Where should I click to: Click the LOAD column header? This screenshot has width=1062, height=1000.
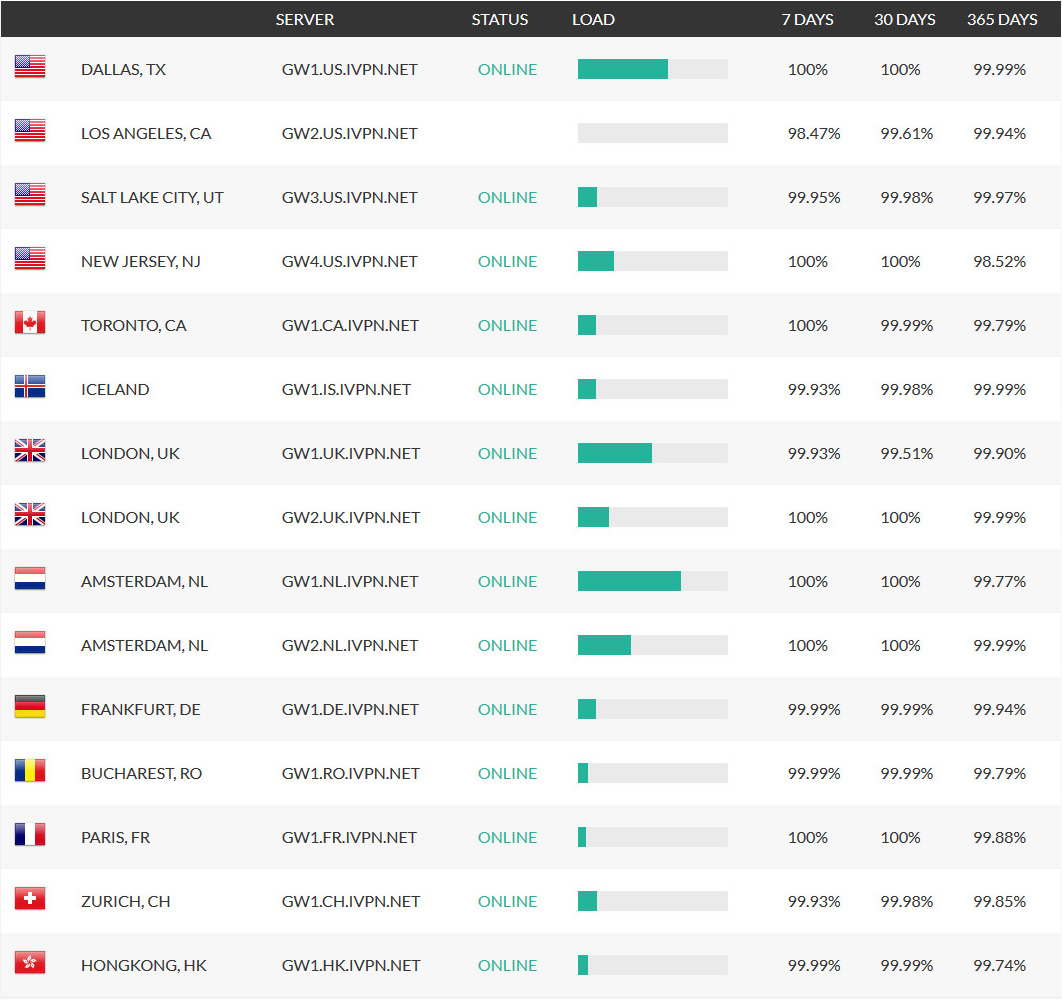tap(593, 20)
